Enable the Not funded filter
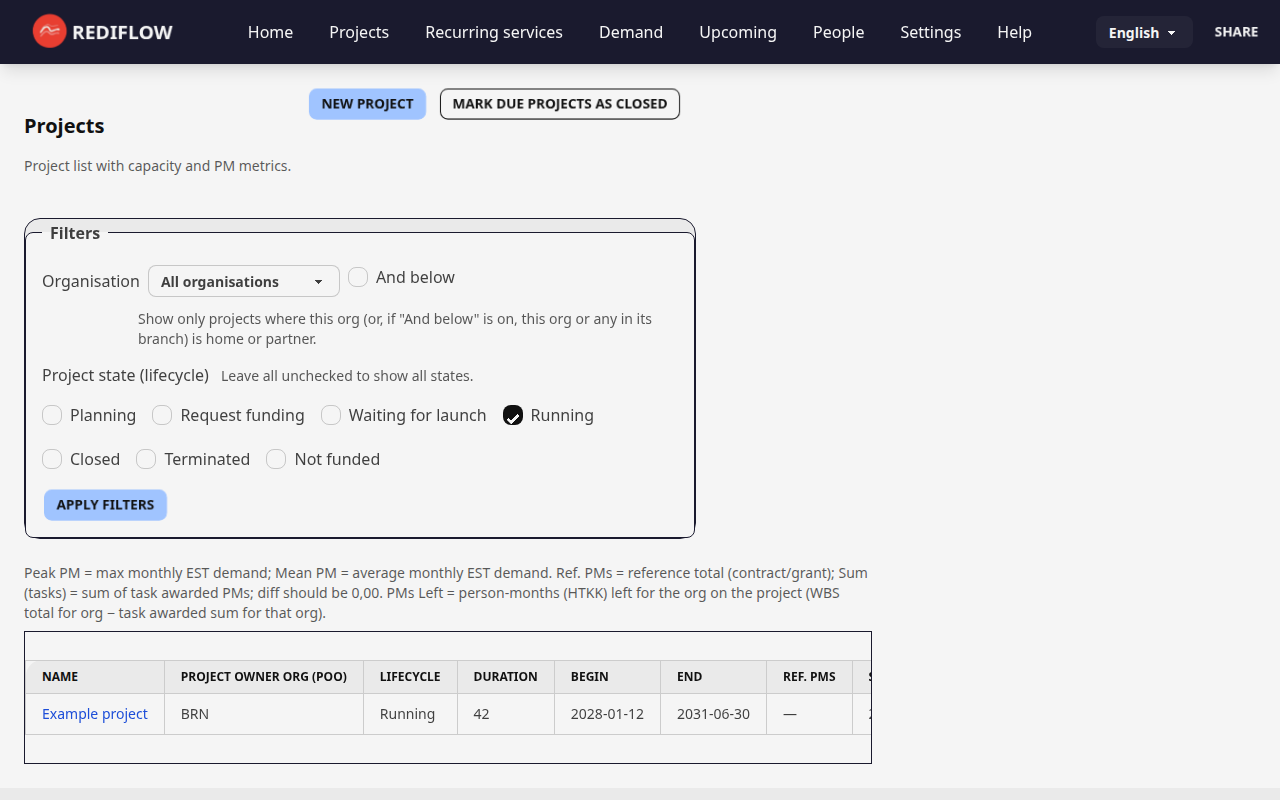The height and width of the screenshot is (800, 1280). pyautogui.click(x=275, y=459)
